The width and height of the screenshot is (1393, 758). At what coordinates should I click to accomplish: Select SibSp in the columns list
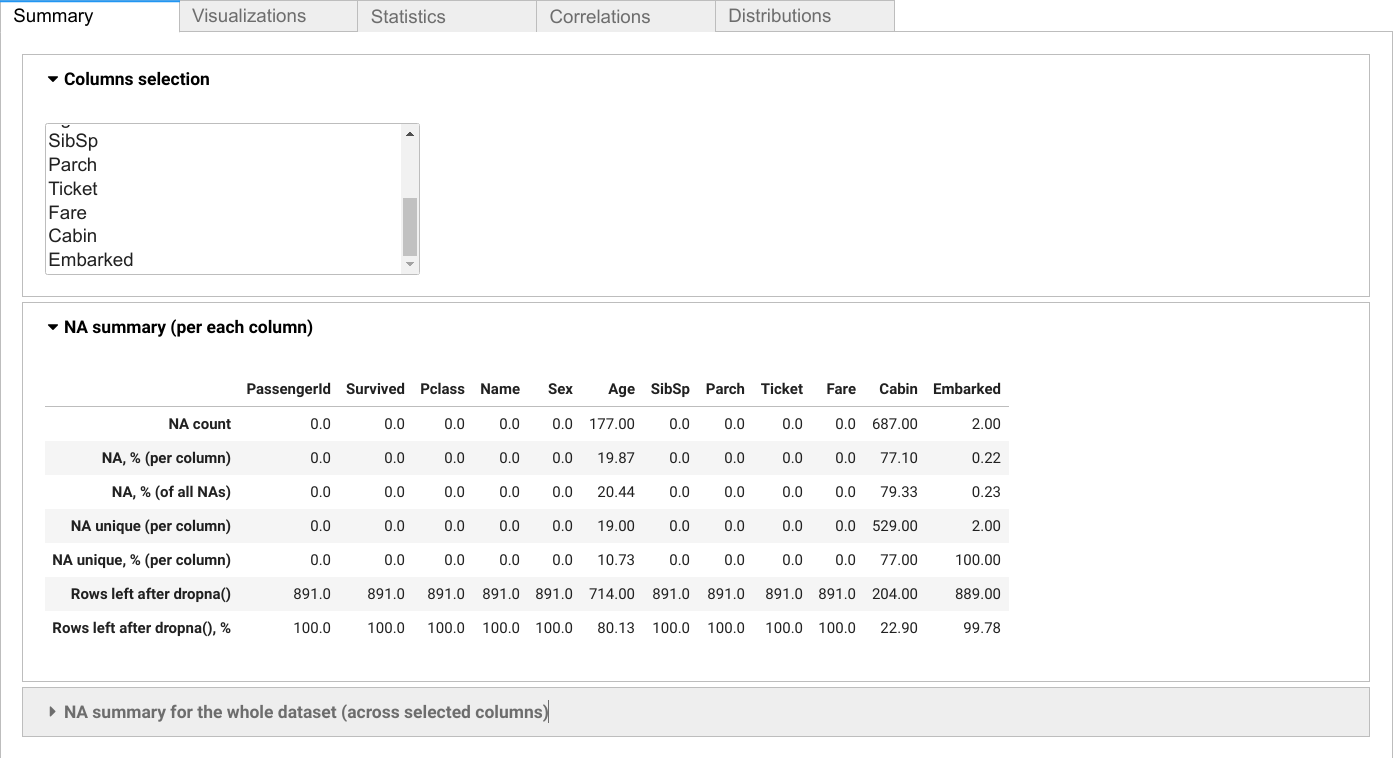click(x=224, y=141)
